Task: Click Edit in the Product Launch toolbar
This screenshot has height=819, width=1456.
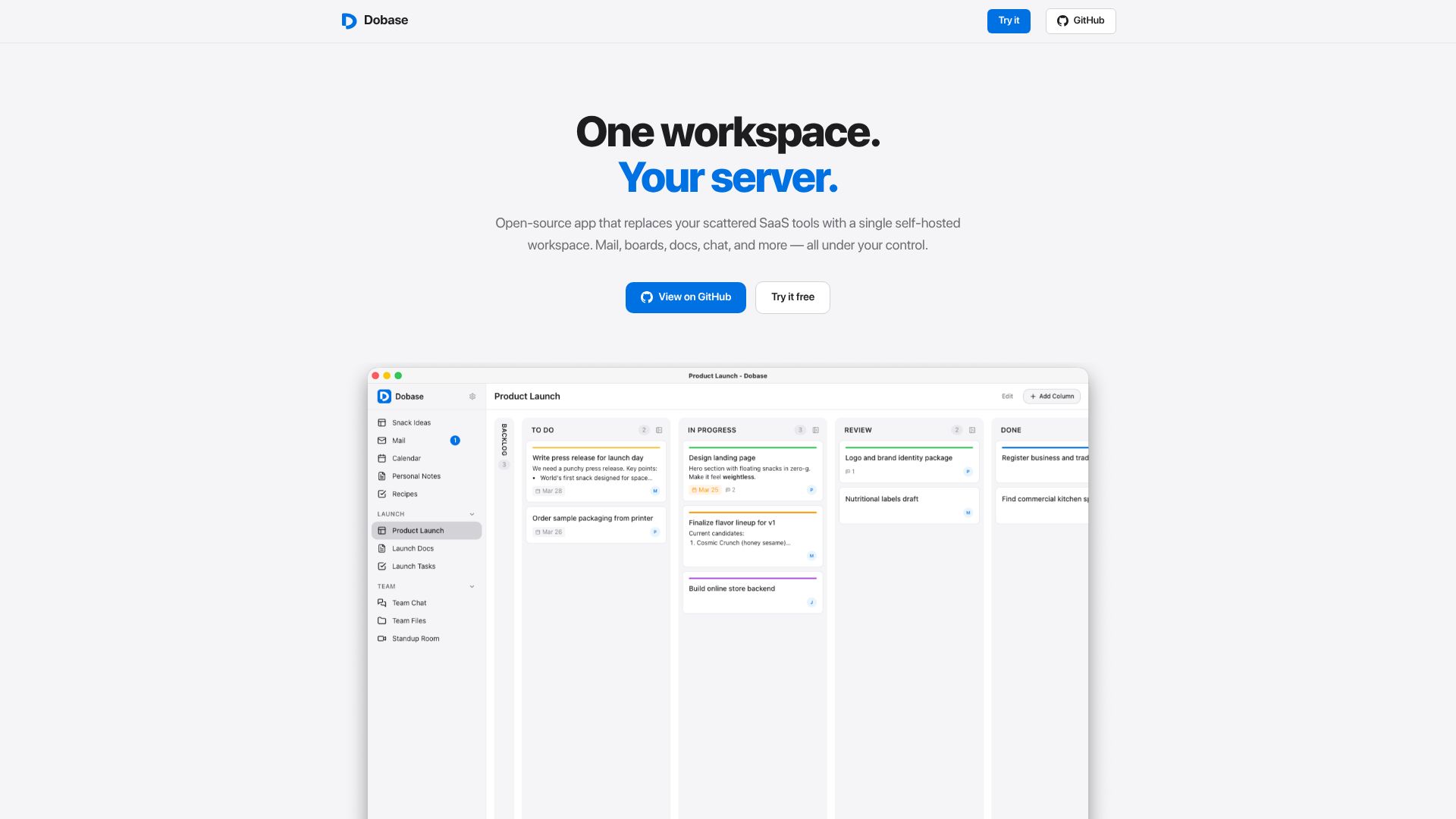Action: tap(1007, 397)
